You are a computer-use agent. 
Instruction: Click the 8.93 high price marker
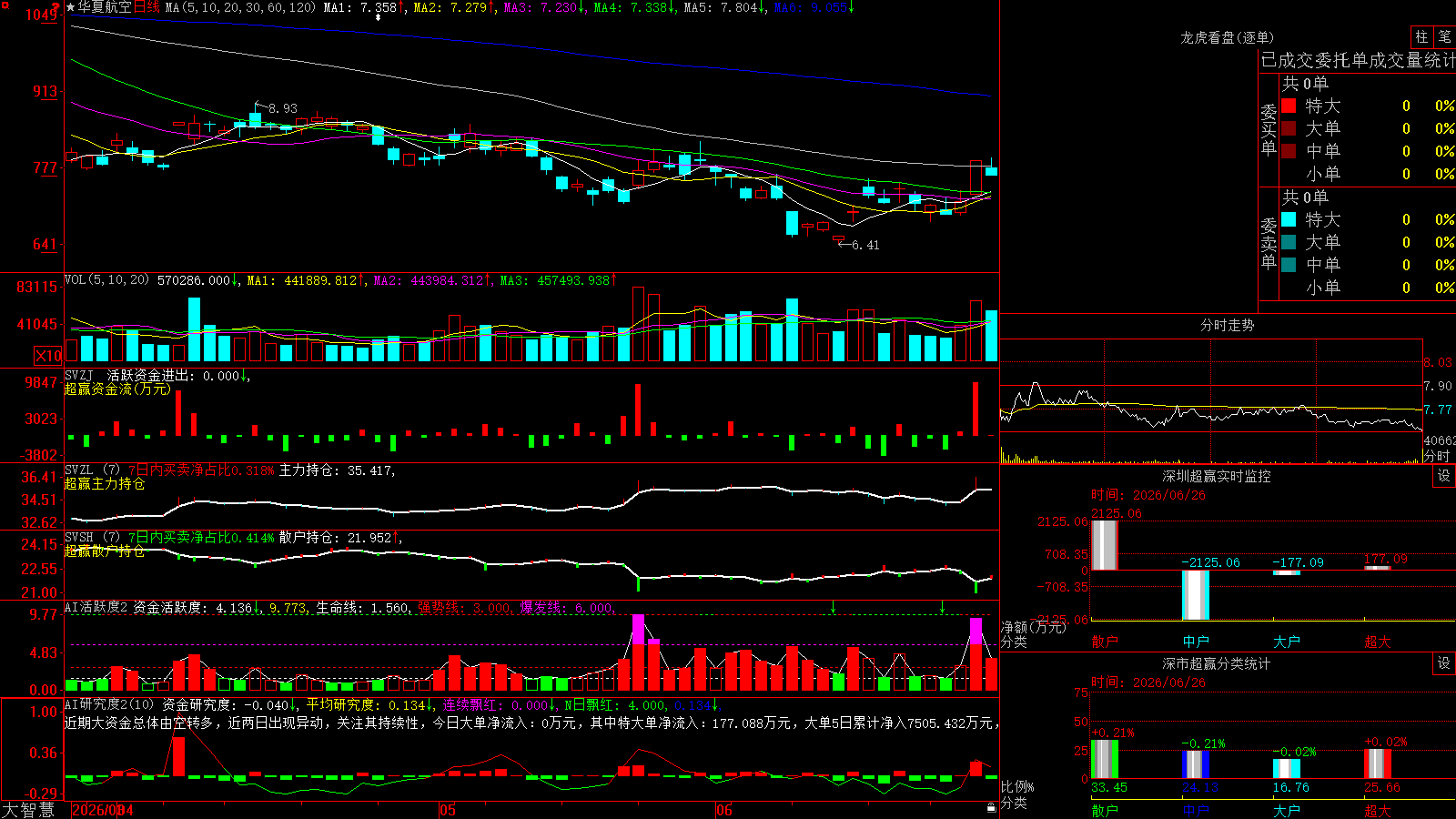(x=282, y=108)
